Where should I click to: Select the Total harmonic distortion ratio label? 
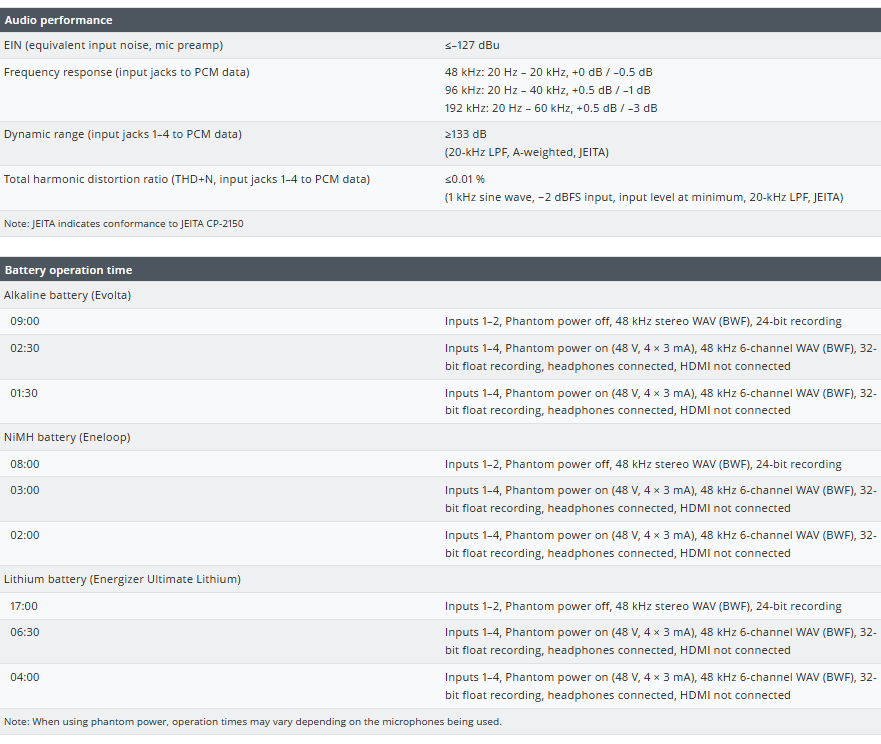[x=186, y=179]
